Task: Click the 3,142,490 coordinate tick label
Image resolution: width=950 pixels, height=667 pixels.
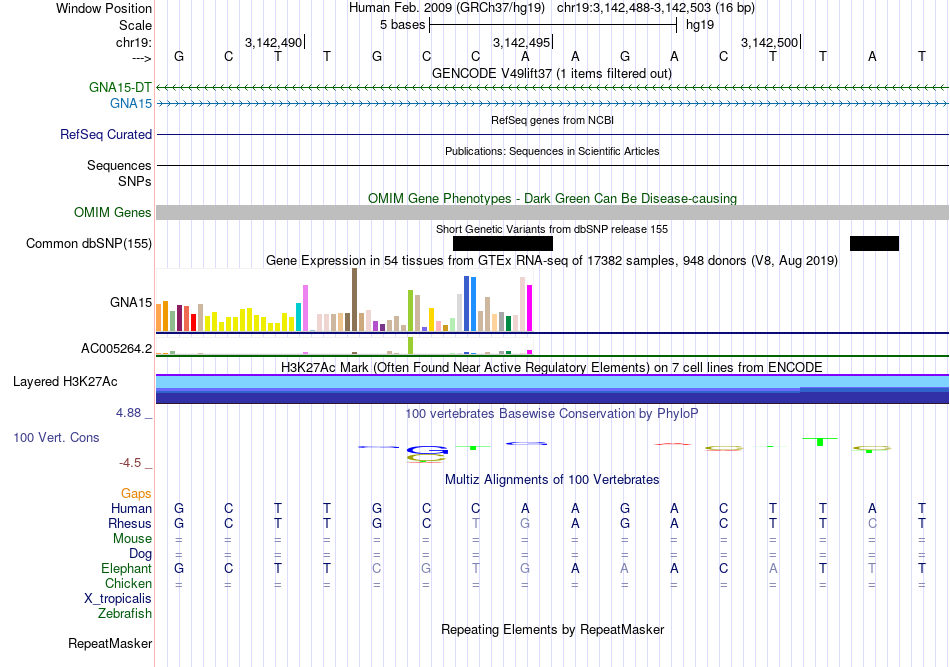Action: (x=273, y=42)
